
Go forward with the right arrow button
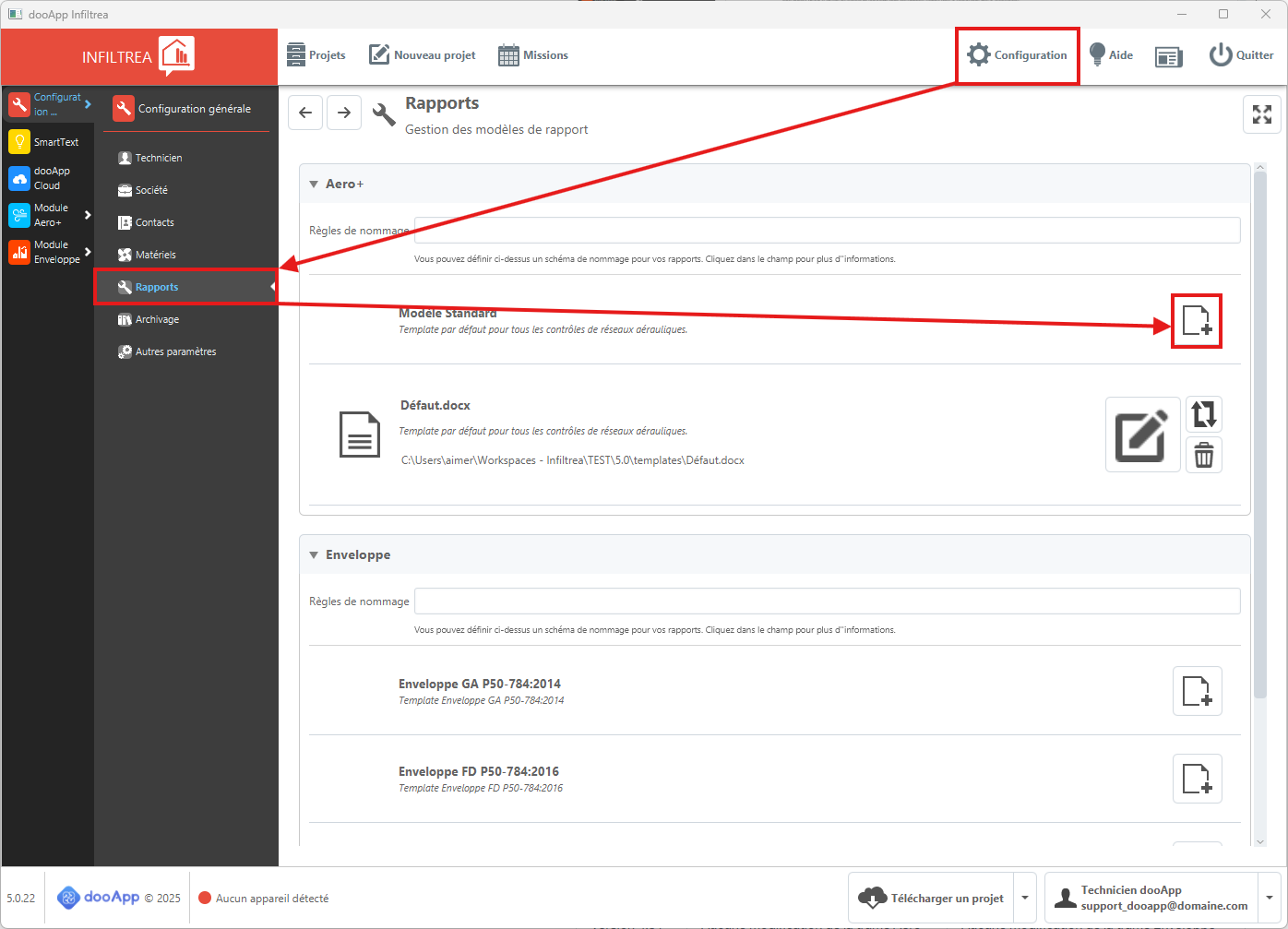tap(344, 113)
